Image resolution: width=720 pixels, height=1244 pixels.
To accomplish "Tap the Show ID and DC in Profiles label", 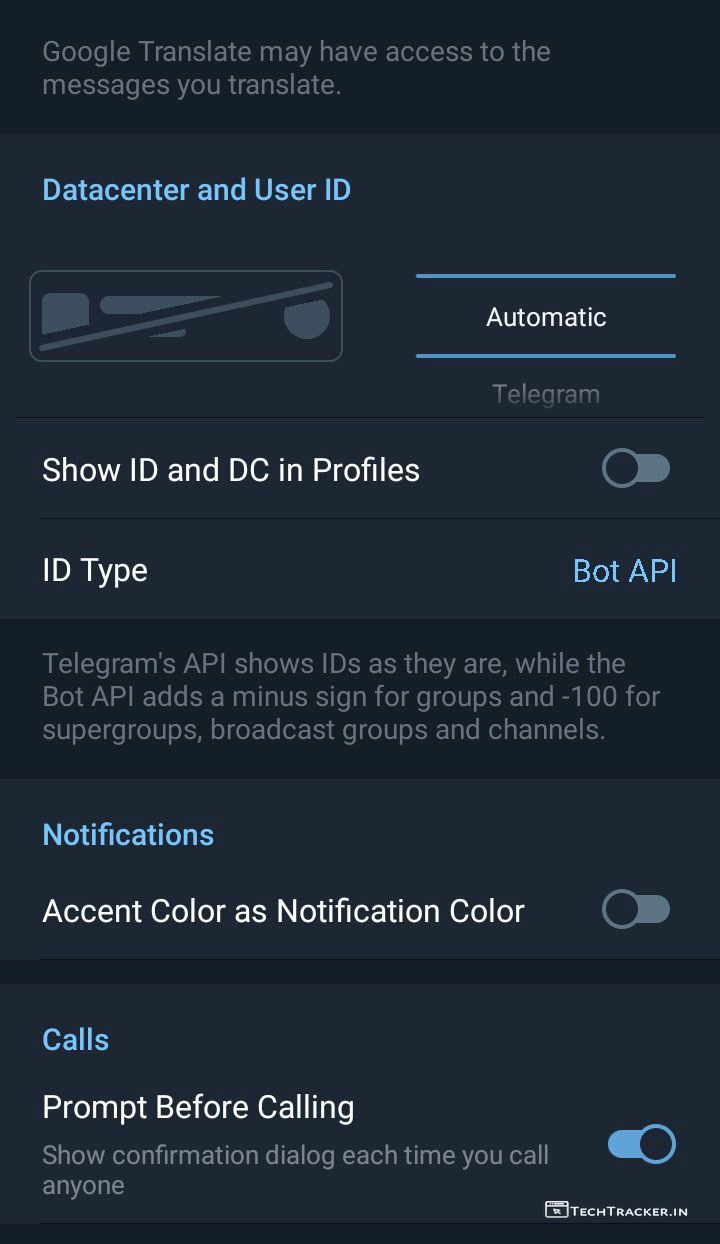I will point(231,470).
